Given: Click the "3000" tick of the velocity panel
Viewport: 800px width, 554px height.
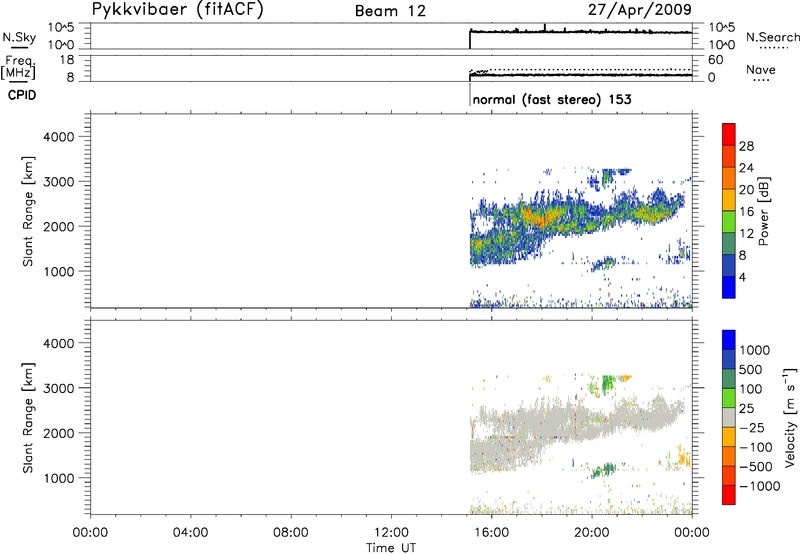Looking at the screenshot, I should tap(59, 388).
